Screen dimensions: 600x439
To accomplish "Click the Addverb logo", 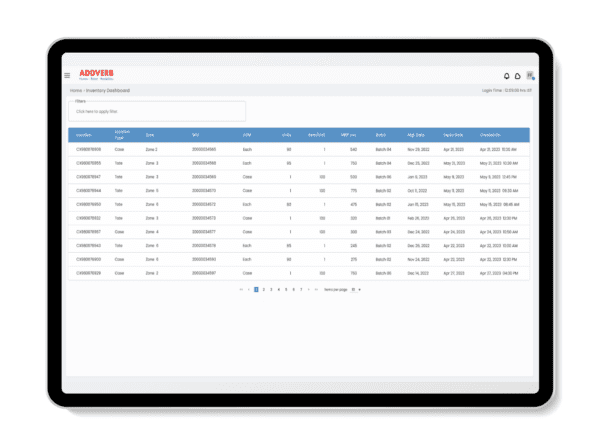I will 94,75.
